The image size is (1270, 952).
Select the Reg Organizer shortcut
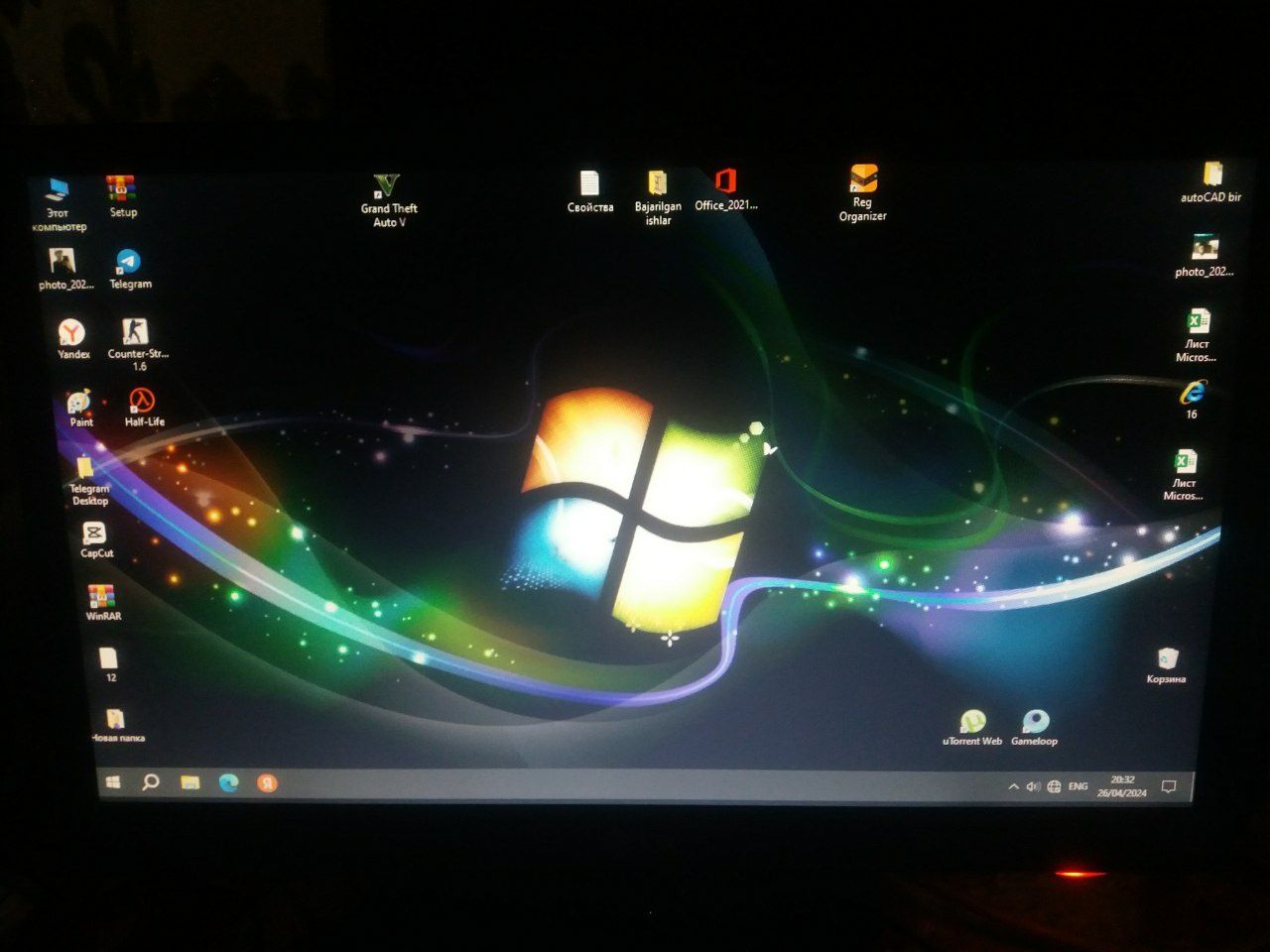tap(862, 193)
